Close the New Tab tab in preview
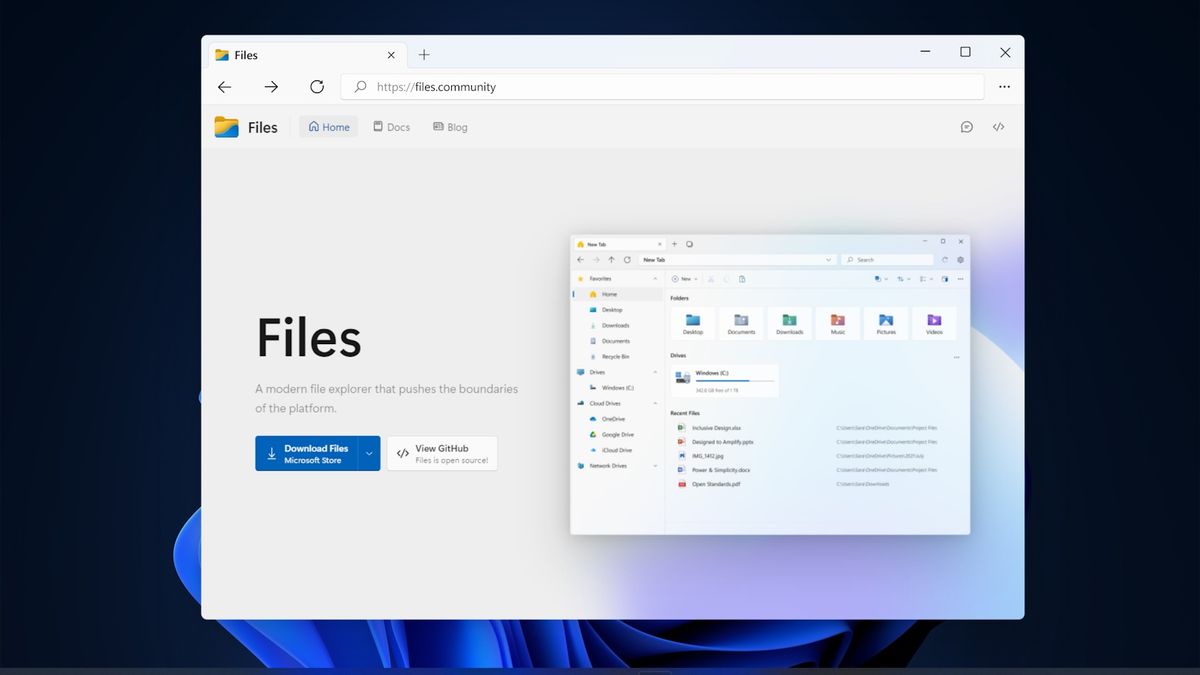1200x675 pixels. [659, 244]
